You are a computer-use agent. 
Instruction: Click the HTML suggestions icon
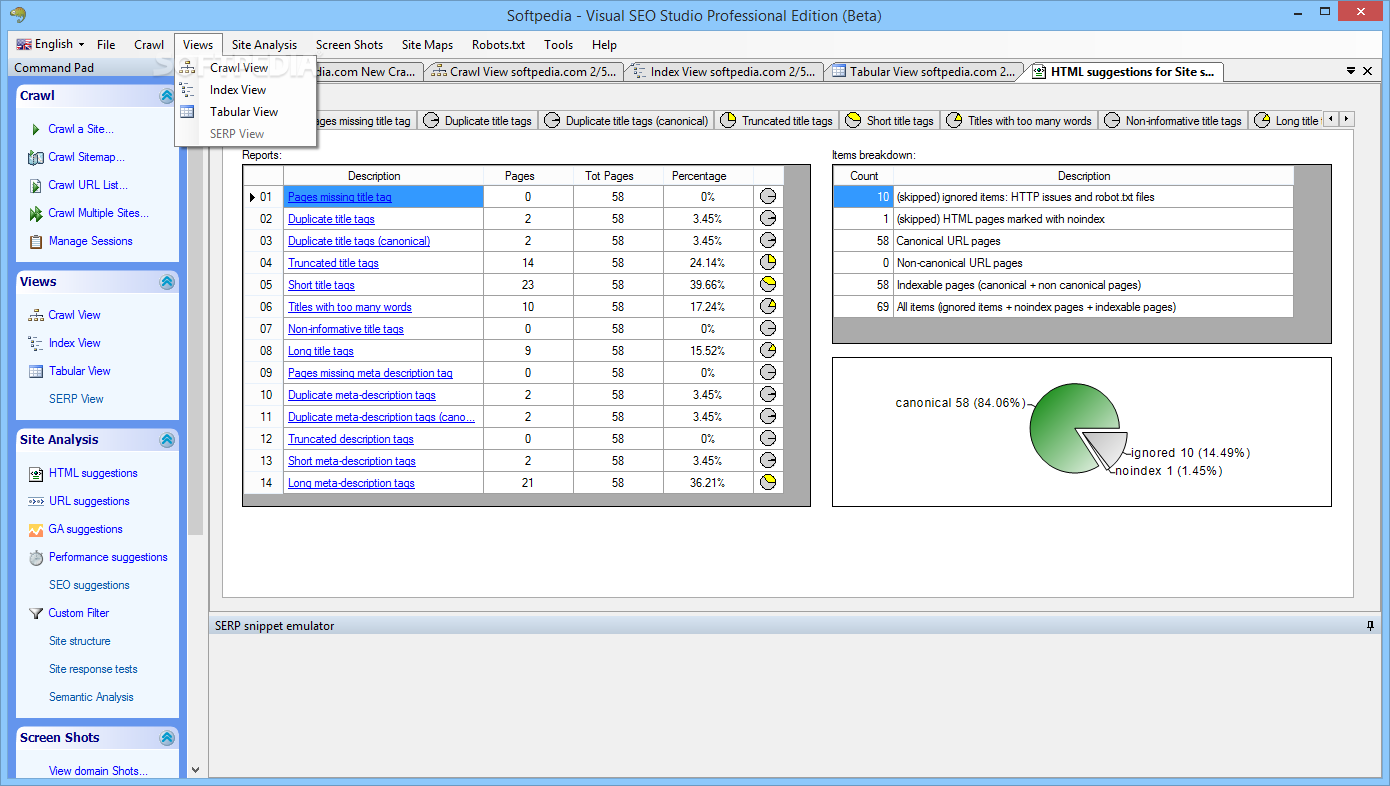tap(36, 473)
